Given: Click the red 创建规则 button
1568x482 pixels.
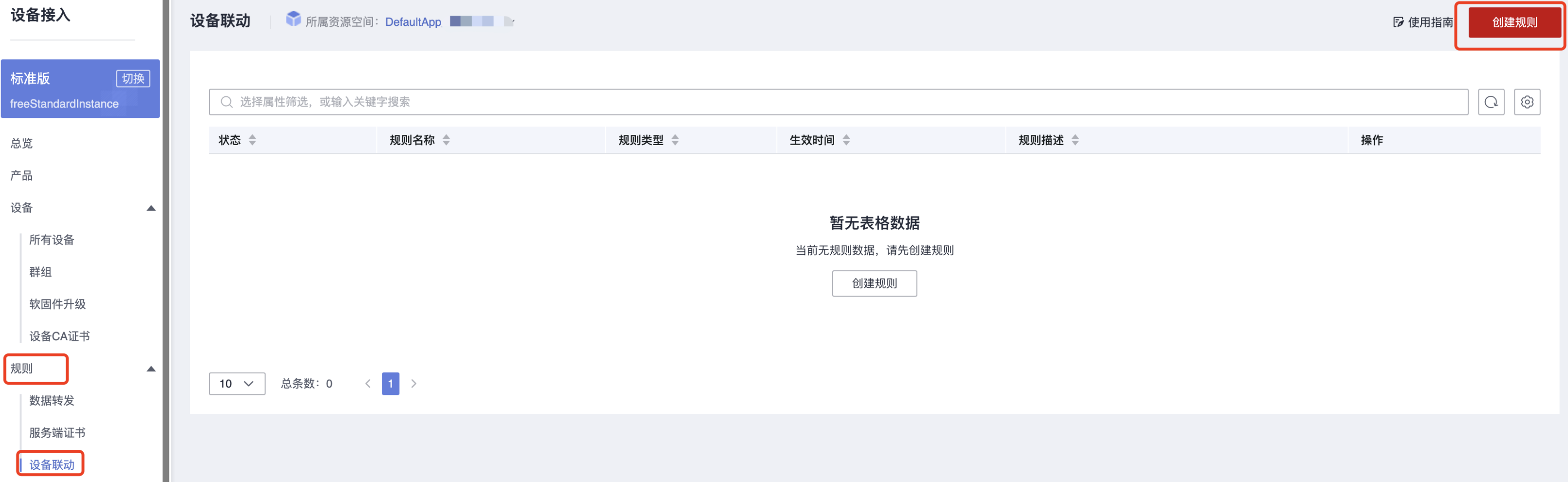Looking at the screenshot, I should click(x=1514, y=22).
